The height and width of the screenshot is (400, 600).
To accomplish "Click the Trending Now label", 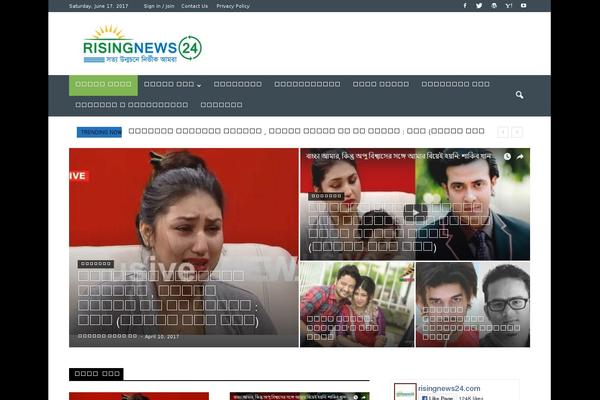I will tap(99, 132).
